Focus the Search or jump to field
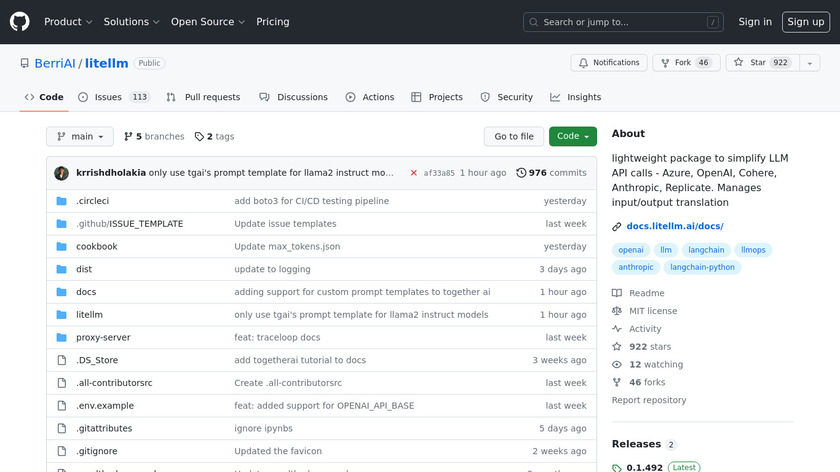The width and height of the screenshot is (840, 472). click(623, 22)
